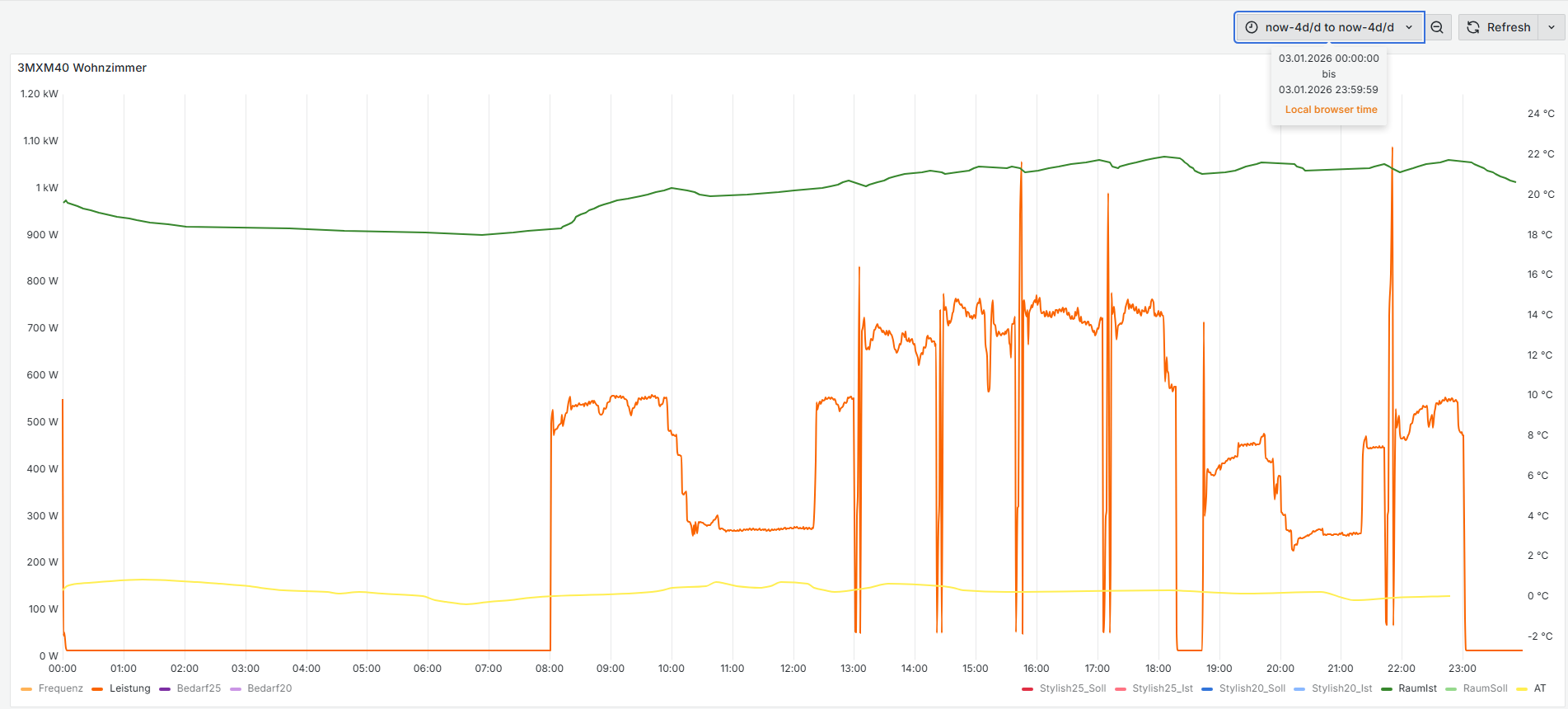Image resolution: width=1568 pixels, height=709 pixels.
Task: Click the refresh circular arrows icon
Action: click(1473, 27)
